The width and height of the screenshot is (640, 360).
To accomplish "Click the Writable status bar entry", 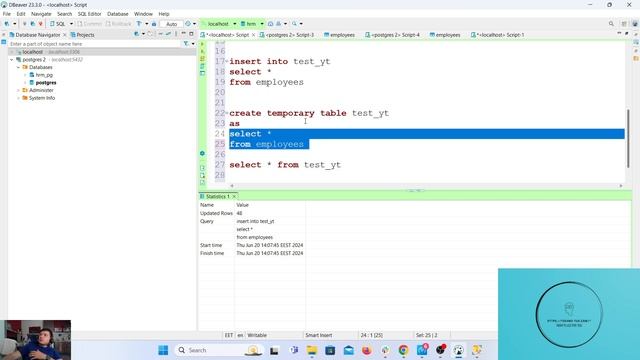I will coord(257,335).
